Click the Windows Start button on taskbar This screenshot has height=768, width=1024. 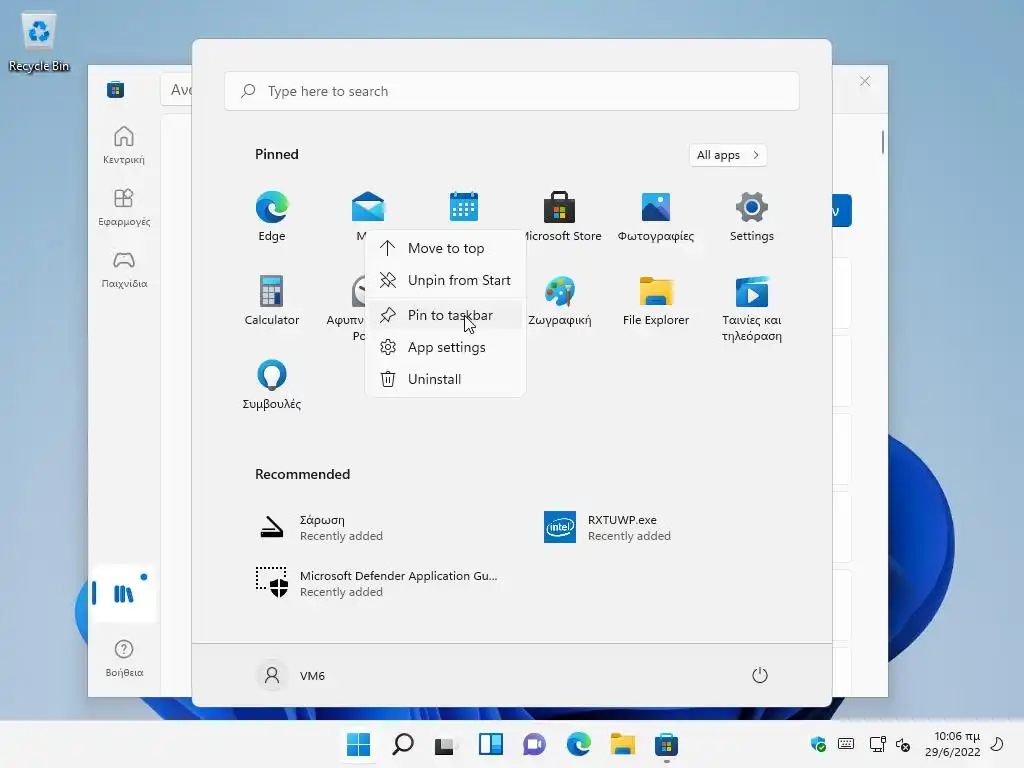point(359,744)
